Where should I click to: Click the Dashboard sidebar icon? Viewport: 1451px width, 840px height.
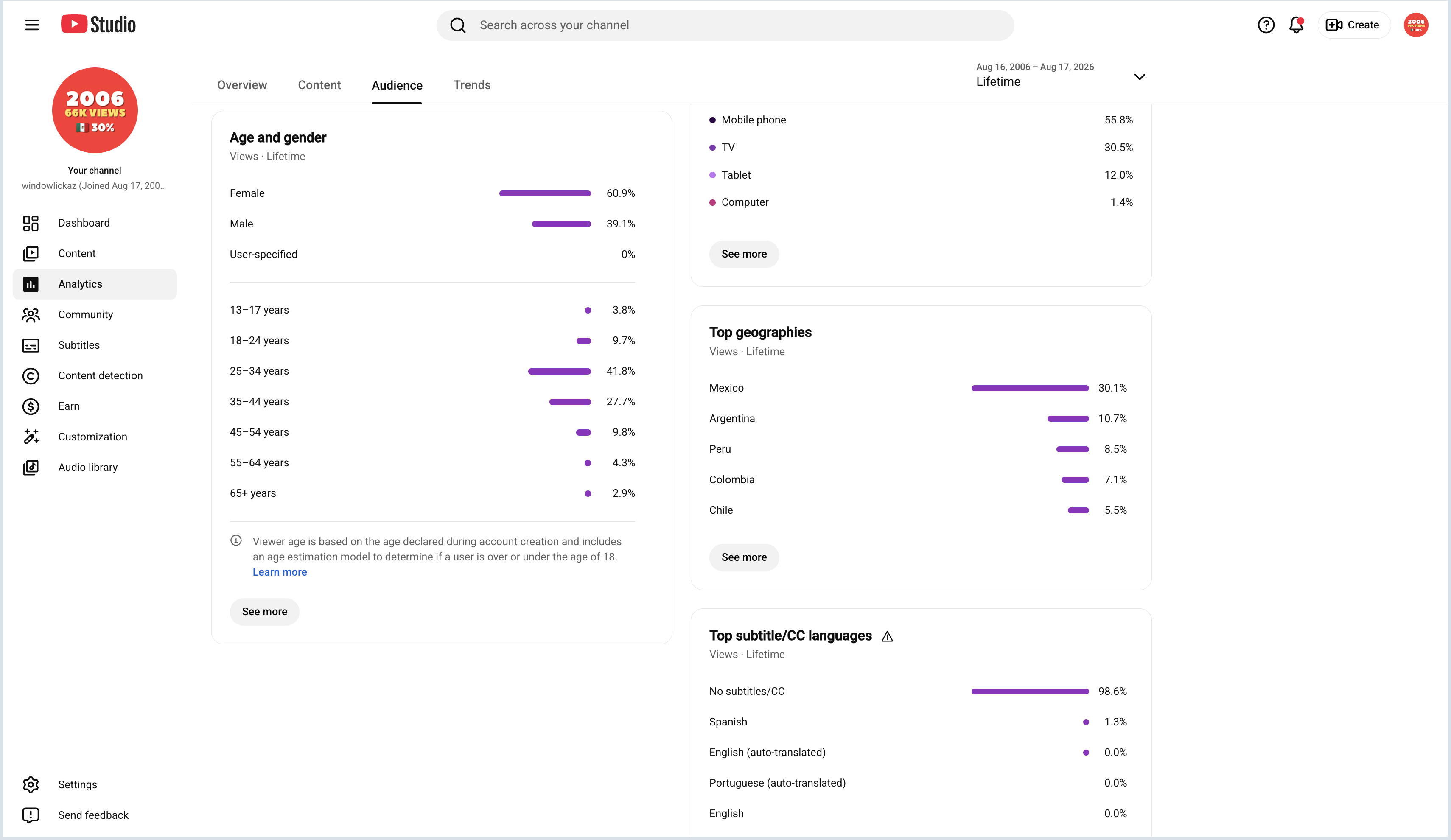[x=31, y=223]
